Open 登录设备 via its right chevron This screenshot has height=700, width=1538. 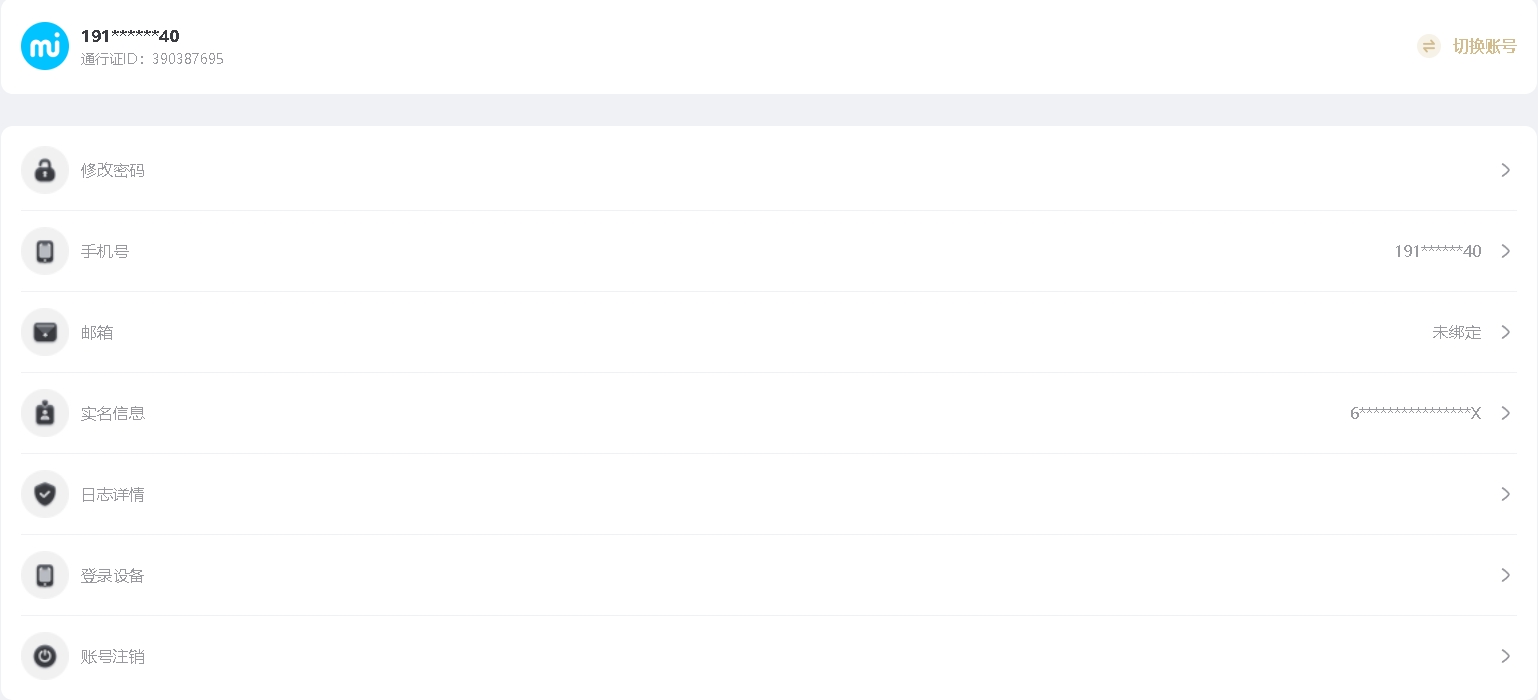(1505, 575)
